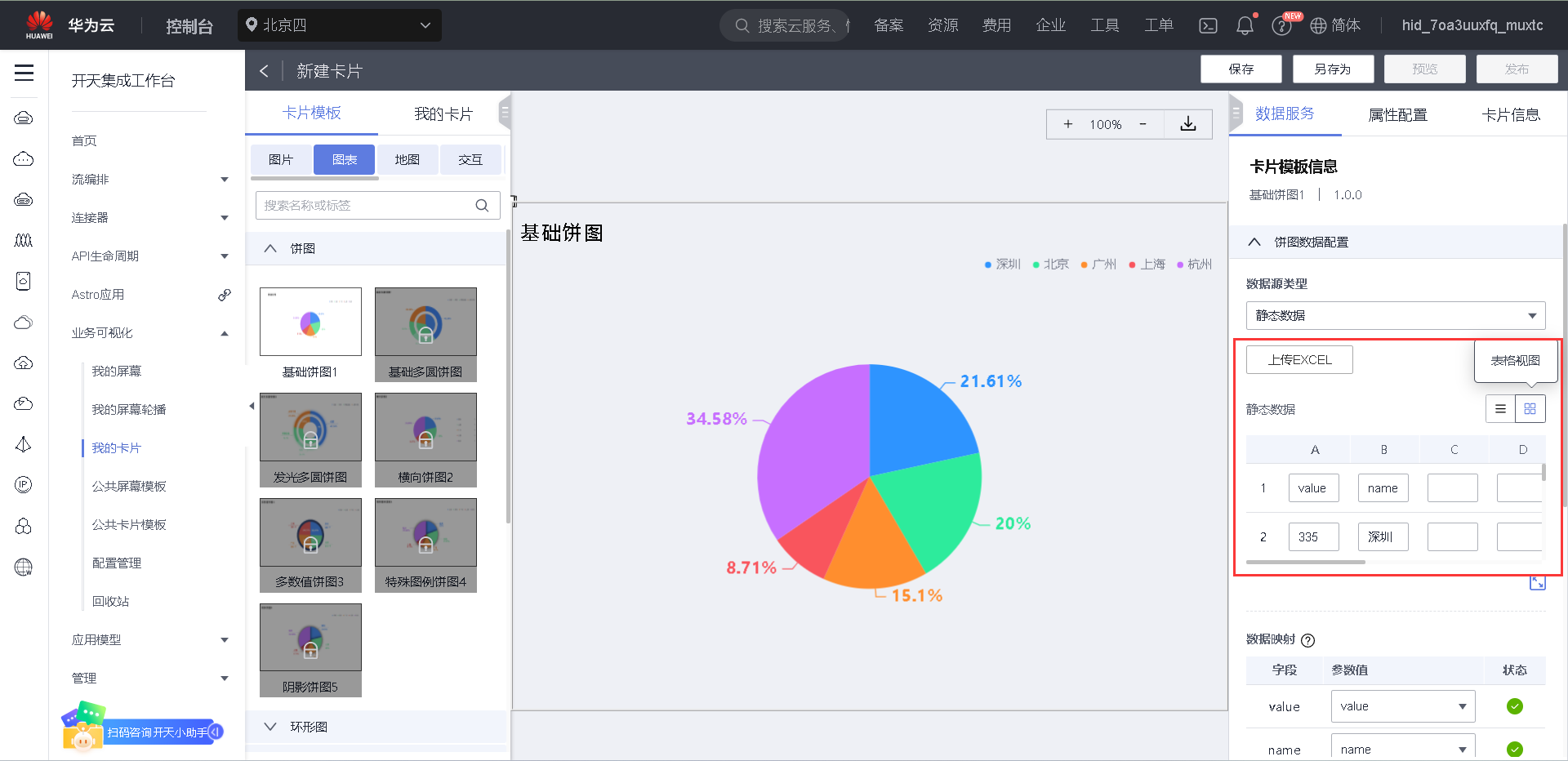
Task: Select the 地图 template category
Action: 407,160
